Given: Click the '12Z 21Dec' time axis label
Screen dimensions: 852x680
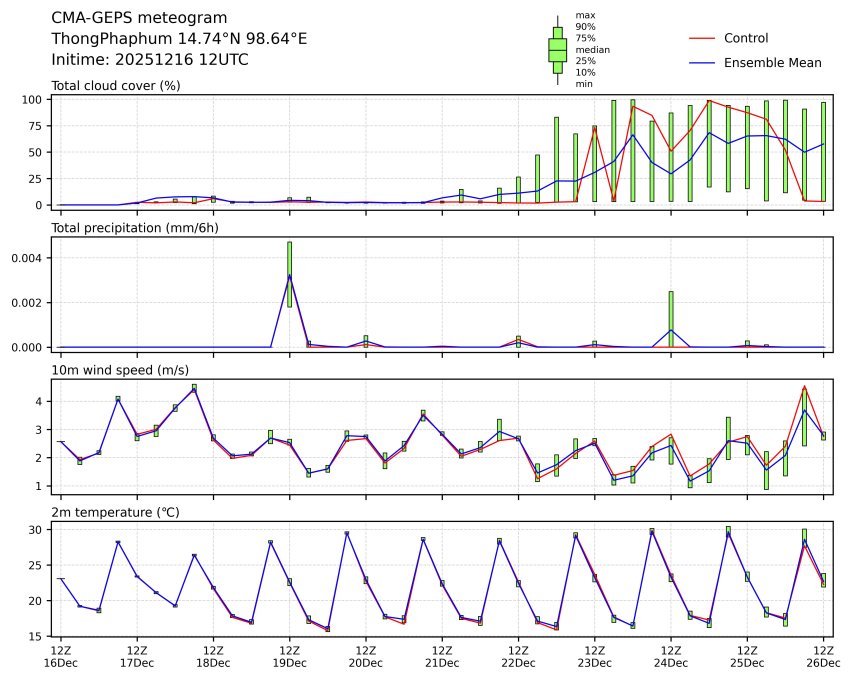Looking at the screenshot, I should point(442,657).
